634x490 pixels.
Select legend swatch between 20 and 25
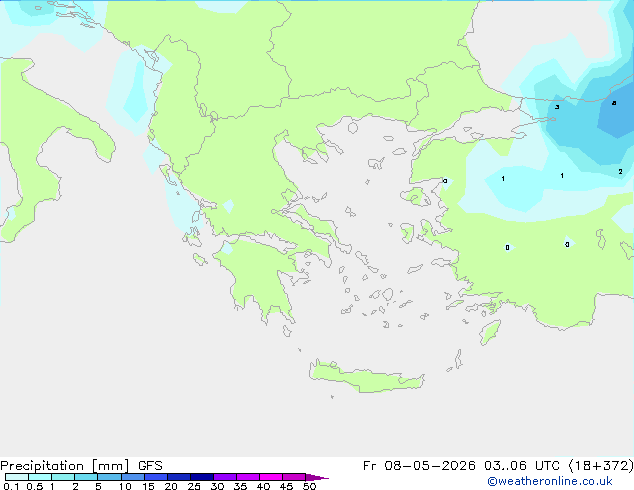tap(178, 477)
